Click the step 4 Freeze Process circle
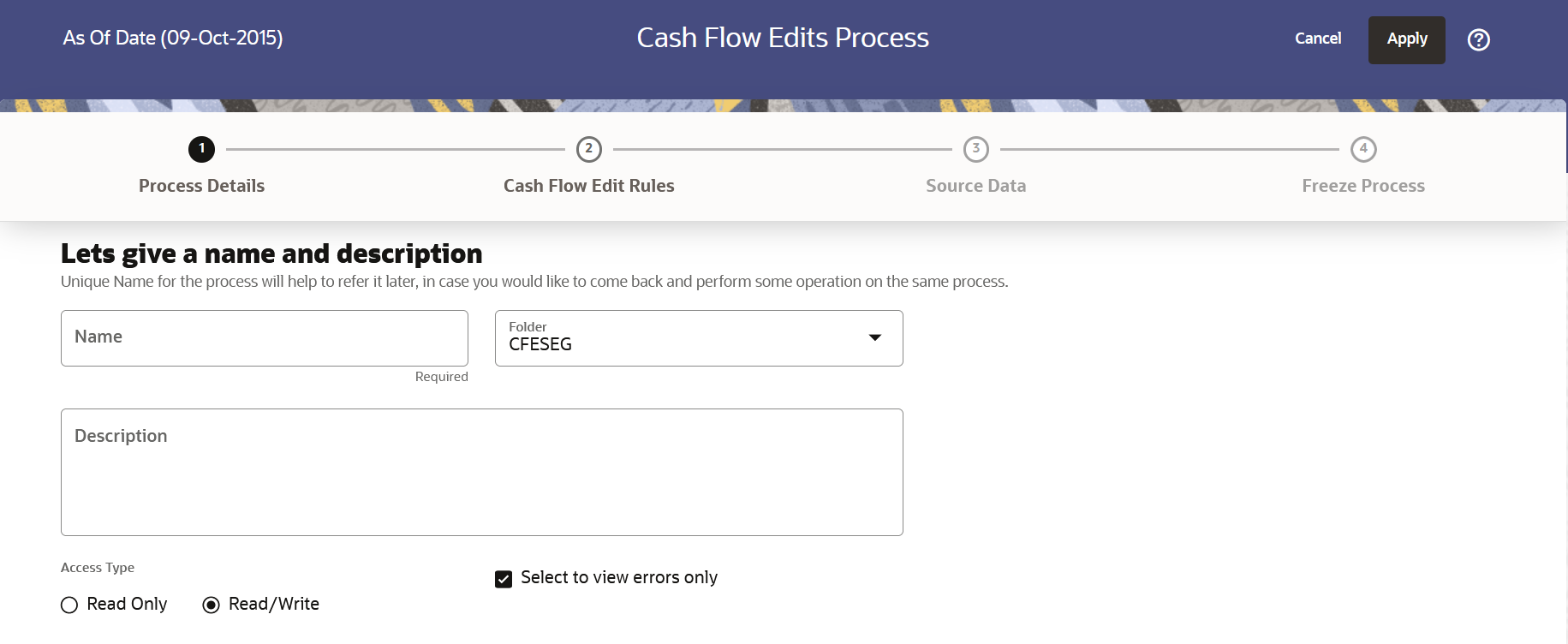1568x644 pixels. point(1363,148)
